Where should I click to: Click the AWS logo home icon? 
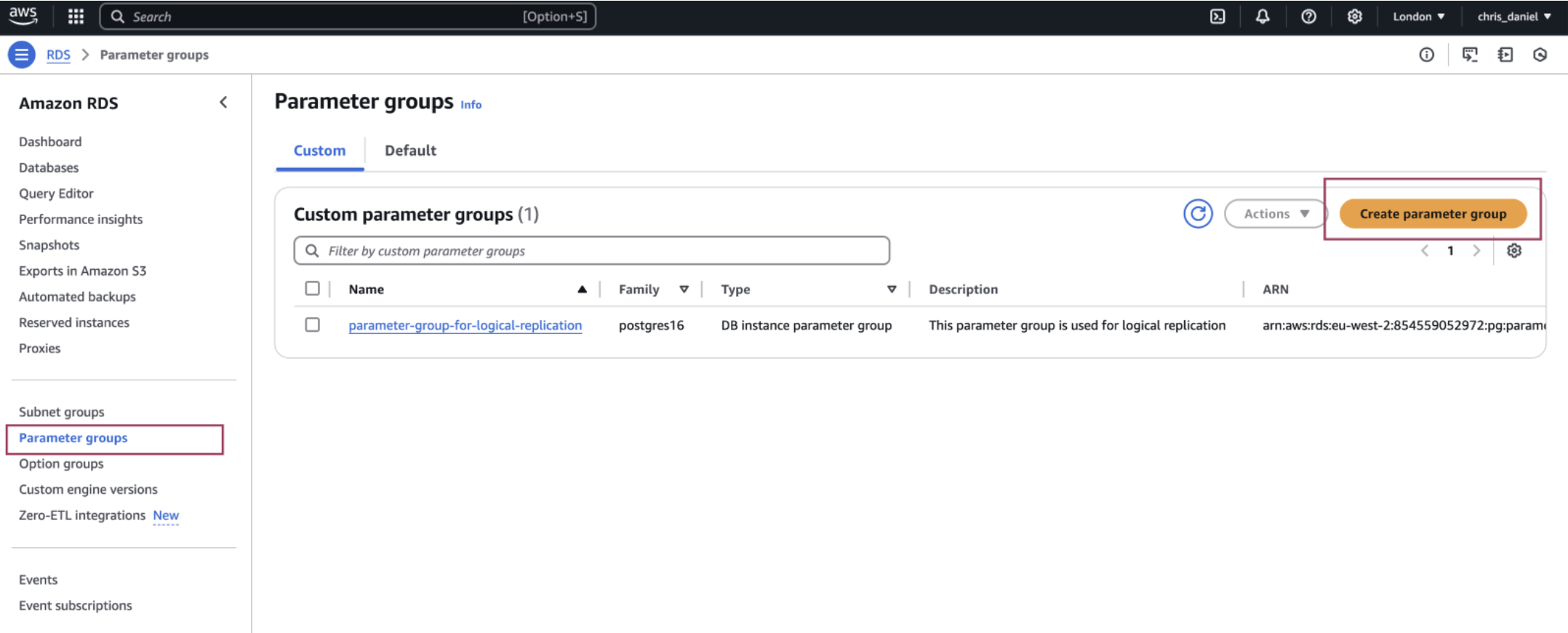coord(23,16)
